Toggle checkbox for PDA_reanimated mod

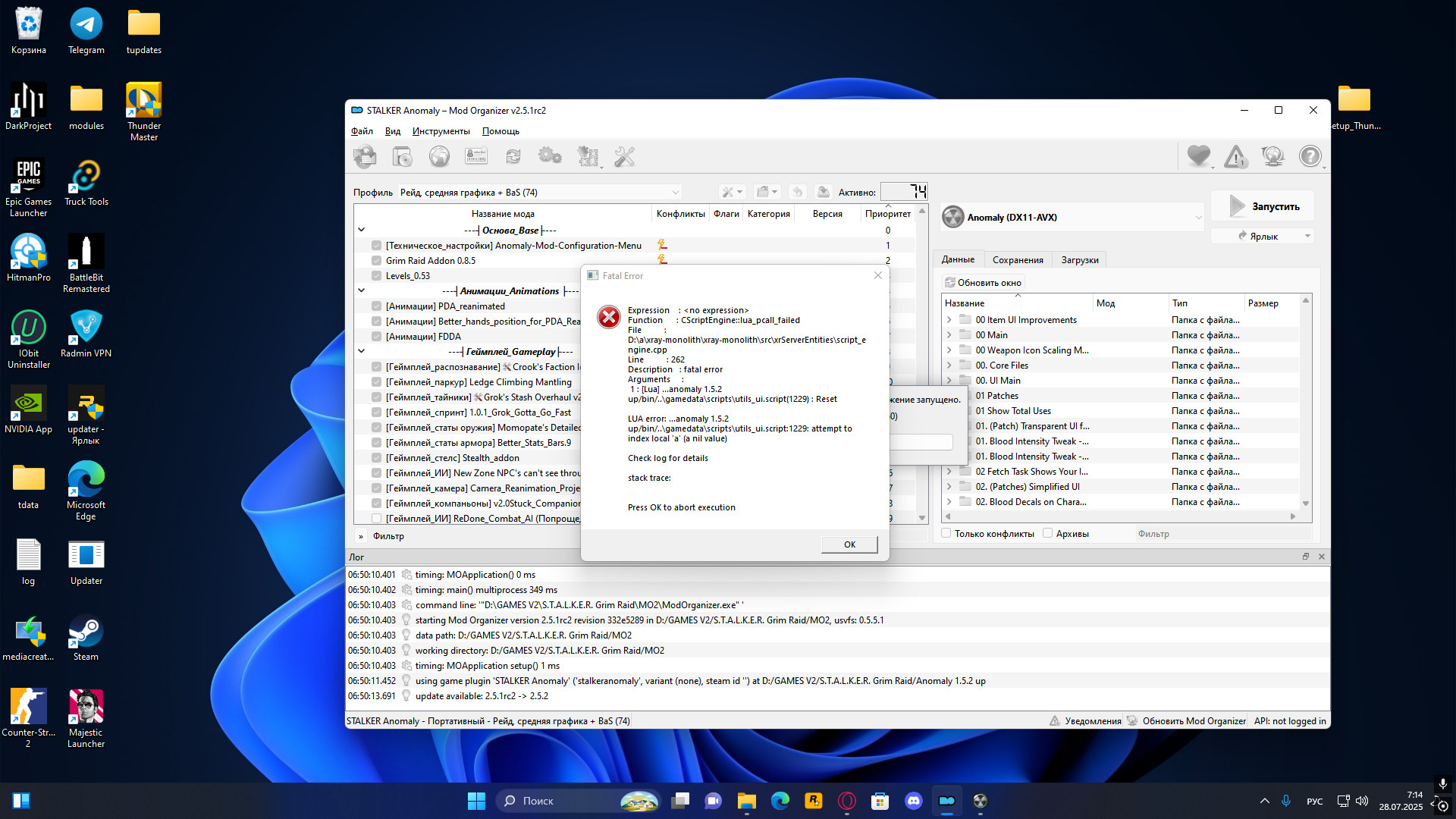click(x=377, y=306)
